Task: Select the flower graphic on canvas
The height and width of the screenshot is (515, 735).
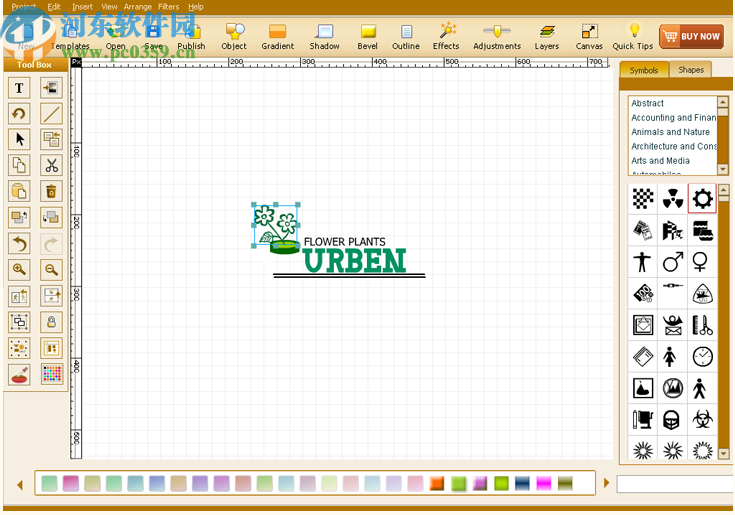Action: click(x=276, y=225)
